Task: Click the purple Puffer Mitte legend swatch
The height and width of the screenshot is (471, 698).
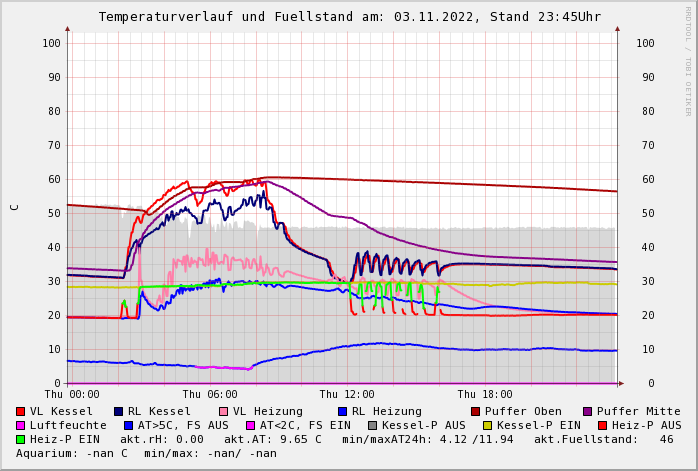Action: pyautogui.click(x=588, y=412)
